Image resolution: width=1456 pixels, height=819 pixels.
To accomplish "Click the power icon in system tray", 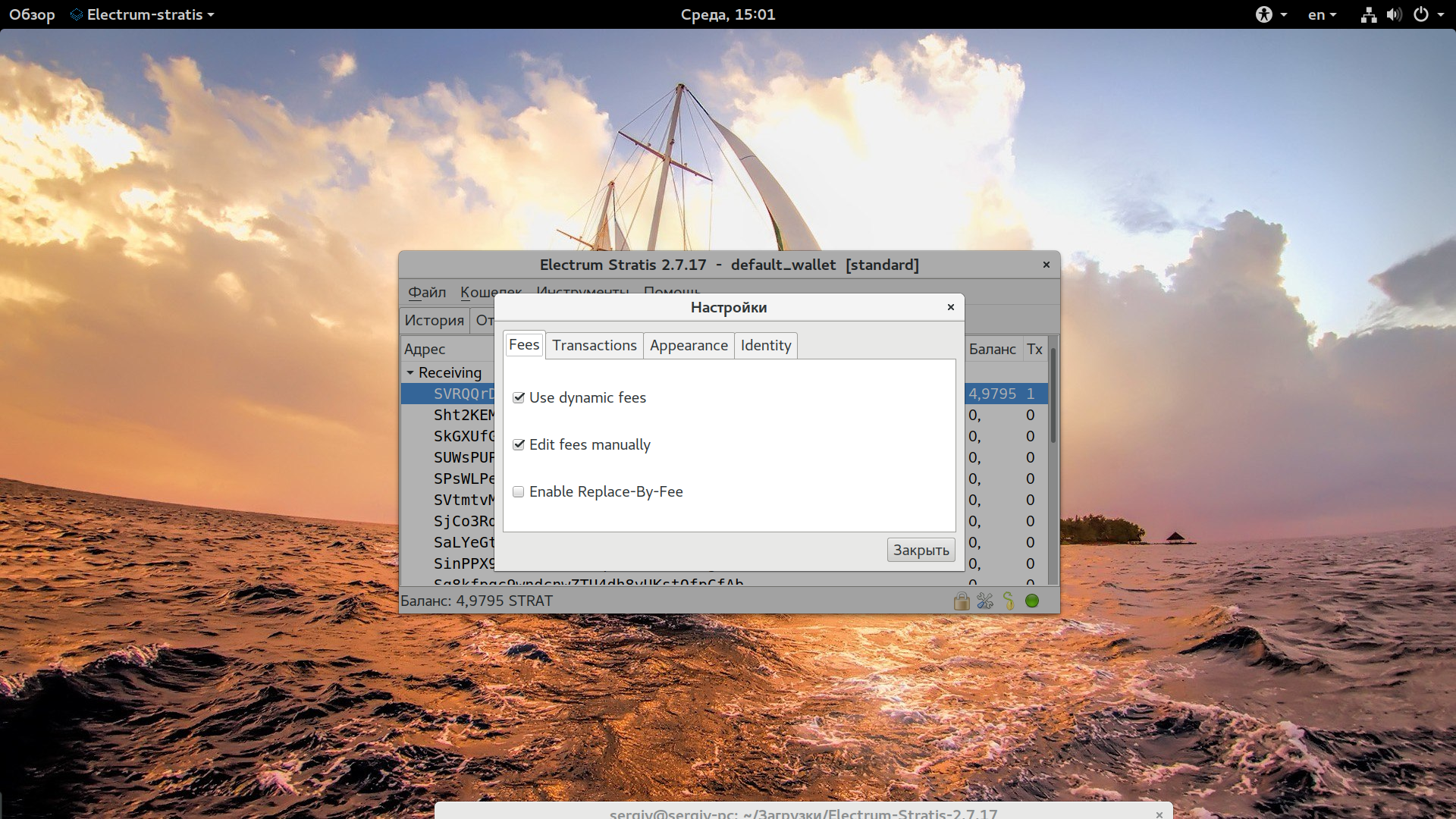I will coord(1420,13).
